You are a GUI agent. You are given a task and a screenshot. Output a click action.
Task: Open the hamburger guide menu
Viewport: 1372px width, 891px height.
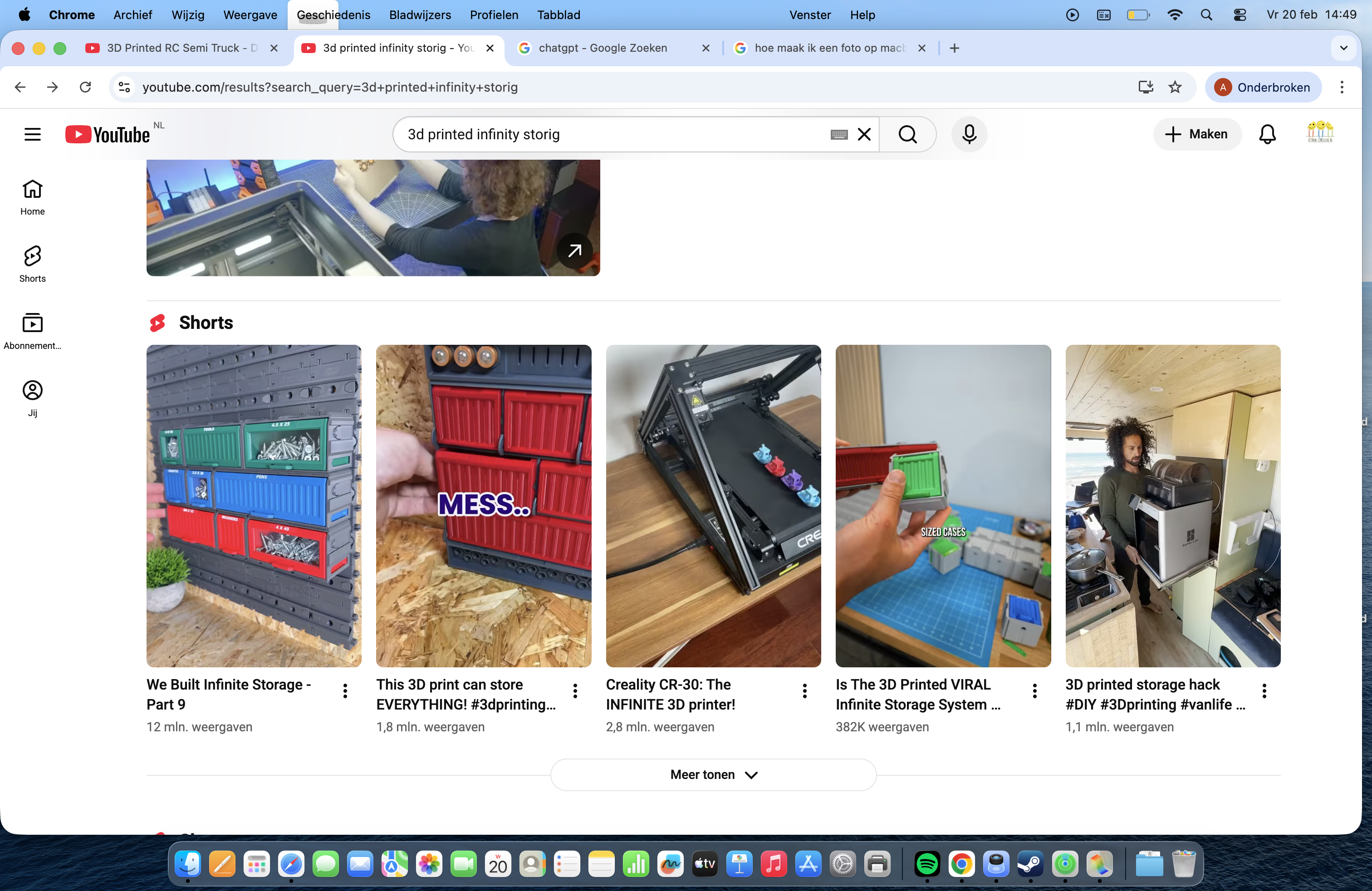pos(32,134)
